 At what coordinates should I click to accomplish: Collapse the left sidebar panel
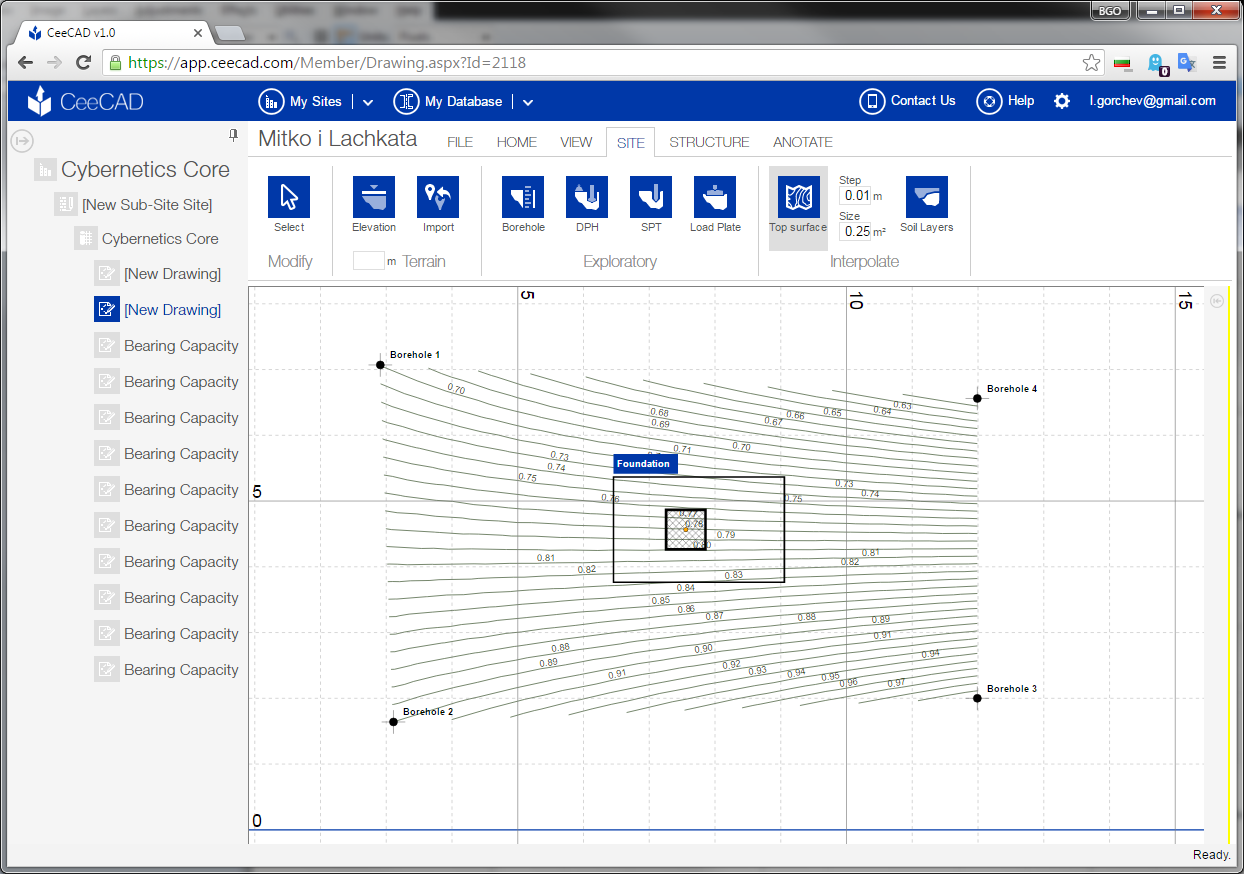click(x=21, y=141)
